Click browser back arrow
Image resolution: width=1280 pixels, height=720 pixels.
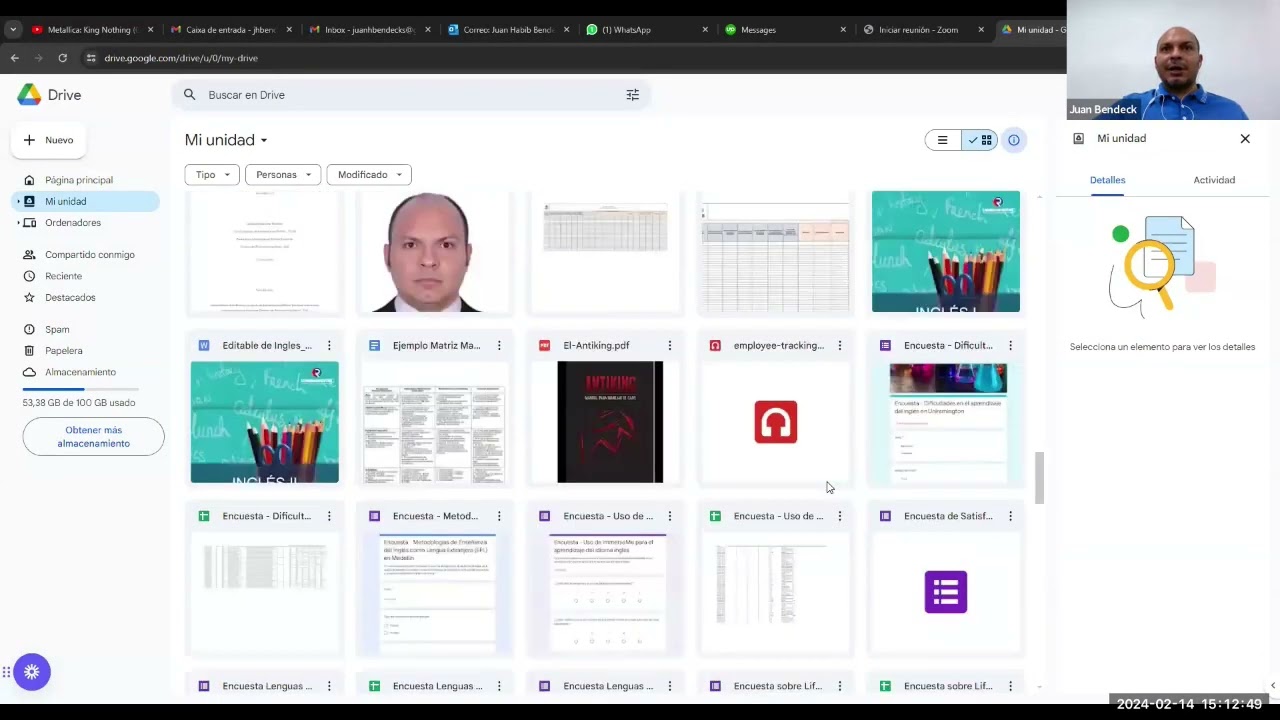15,58
